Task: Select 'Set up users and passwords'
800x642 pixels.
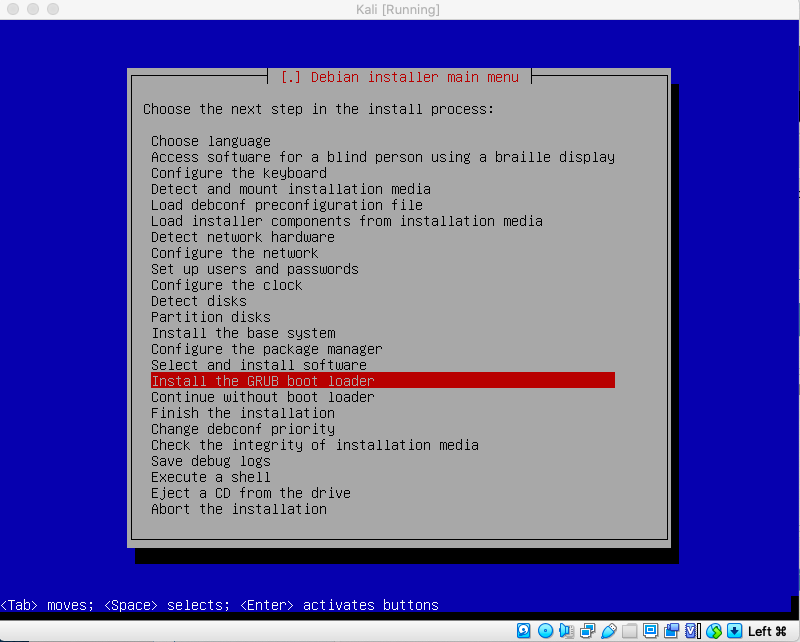Action: [254, 269]
